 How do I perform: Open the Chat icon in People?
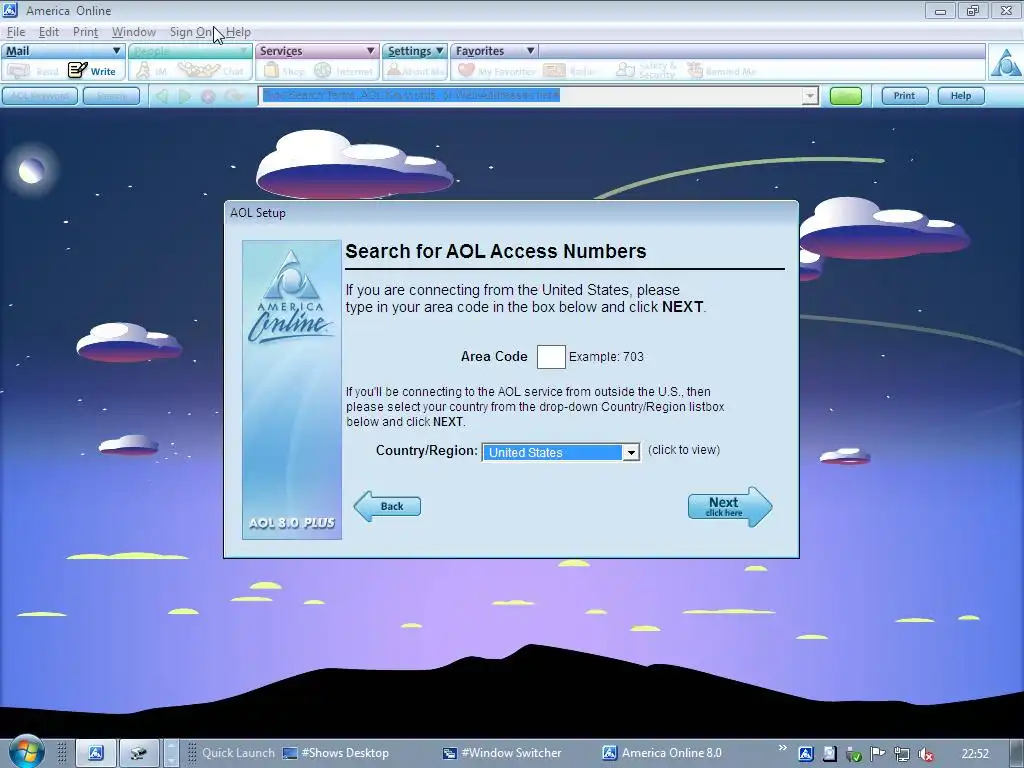[199, 70]
